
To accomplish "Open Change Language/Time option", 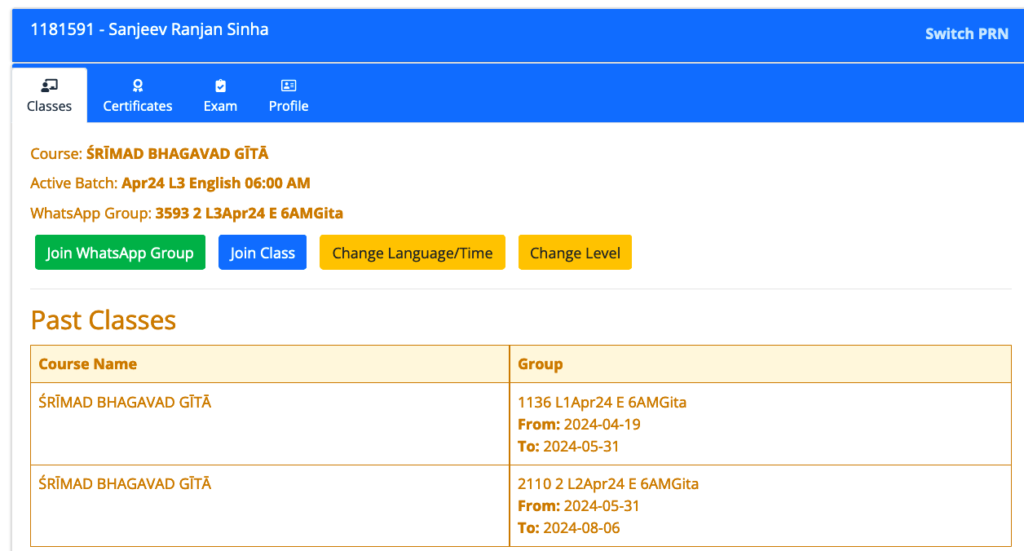I will tap(412, 253).
